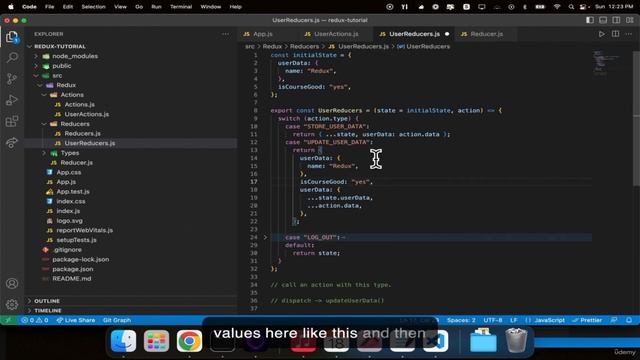Open the Selection menu
Viewport: 640px width, 360px height.
[93, 7]
